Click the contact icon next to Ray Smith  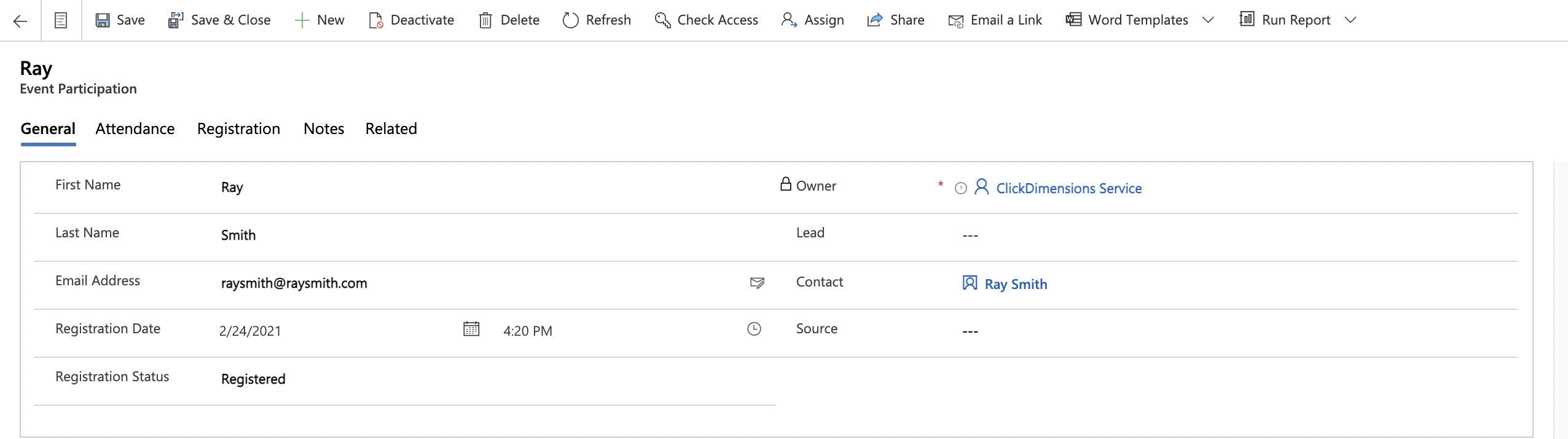tap(970, 283)
